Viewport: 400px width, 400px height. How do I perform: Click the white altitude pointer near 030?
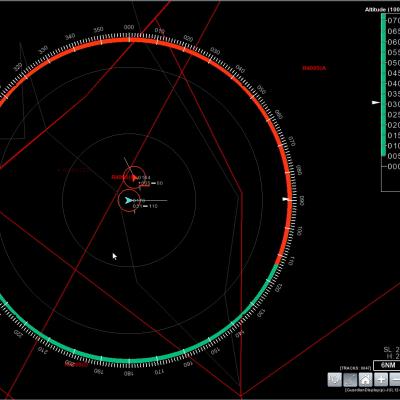pos(376,103)
